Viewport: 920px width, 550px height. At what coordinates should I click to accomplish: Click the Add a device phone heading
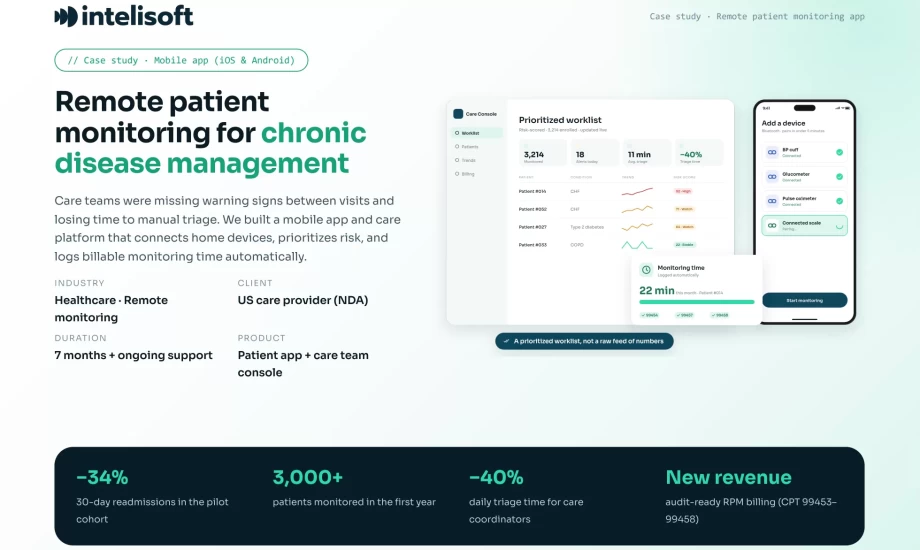click(x=783, y=123)
